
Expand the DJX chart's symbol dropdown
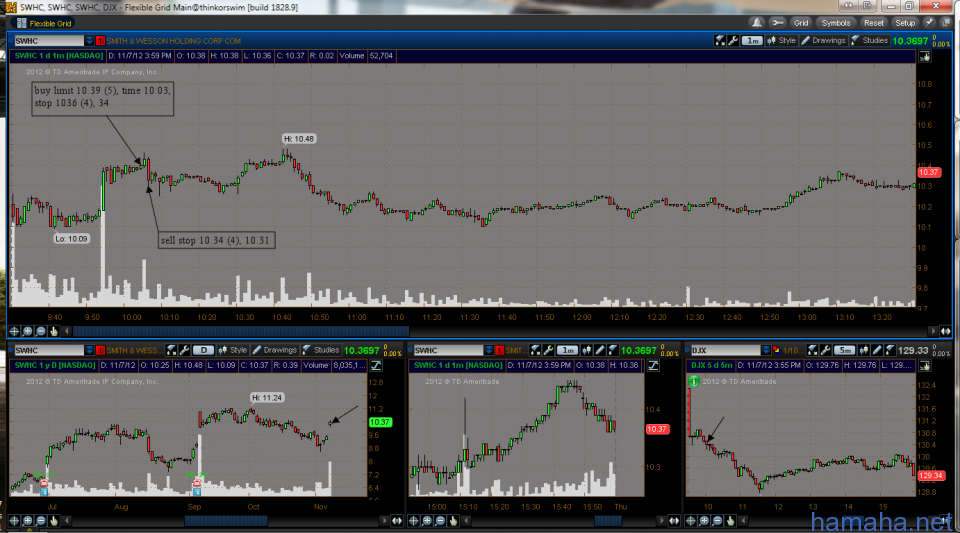pyautogui.click(x=766, y=351)
